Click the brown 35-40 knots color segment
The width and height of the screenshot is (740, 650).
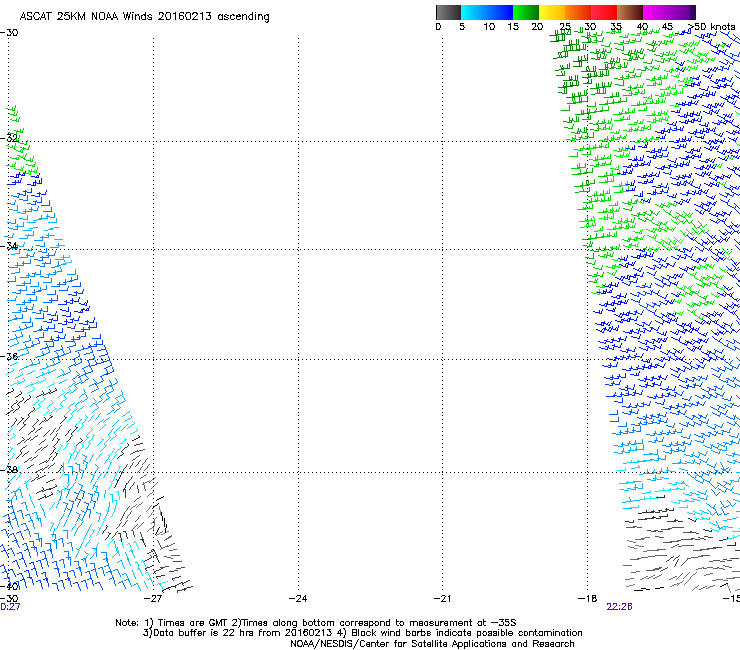tap(630, 12)
